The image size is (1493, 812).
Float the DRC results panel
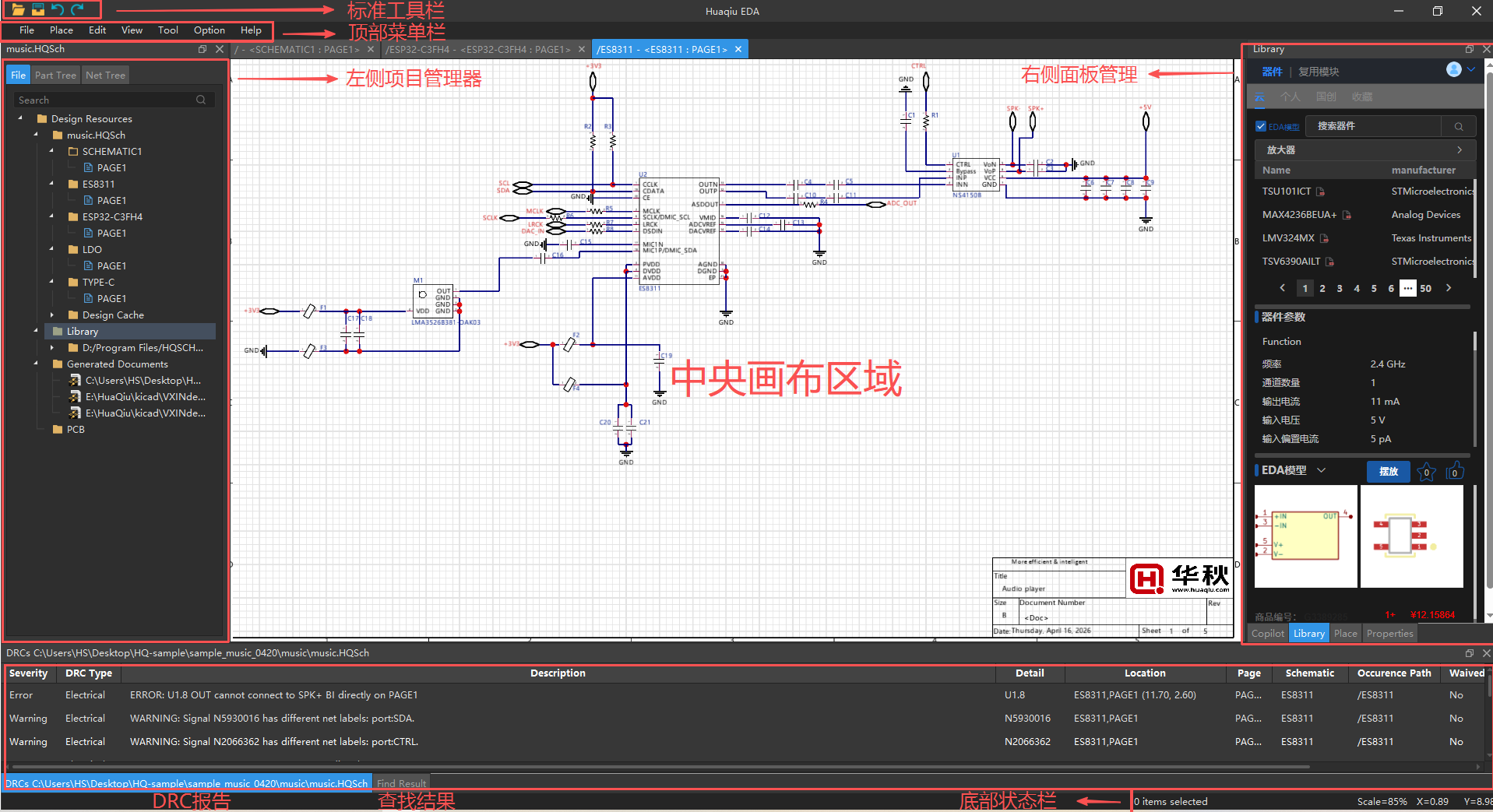pos(1470,653)
